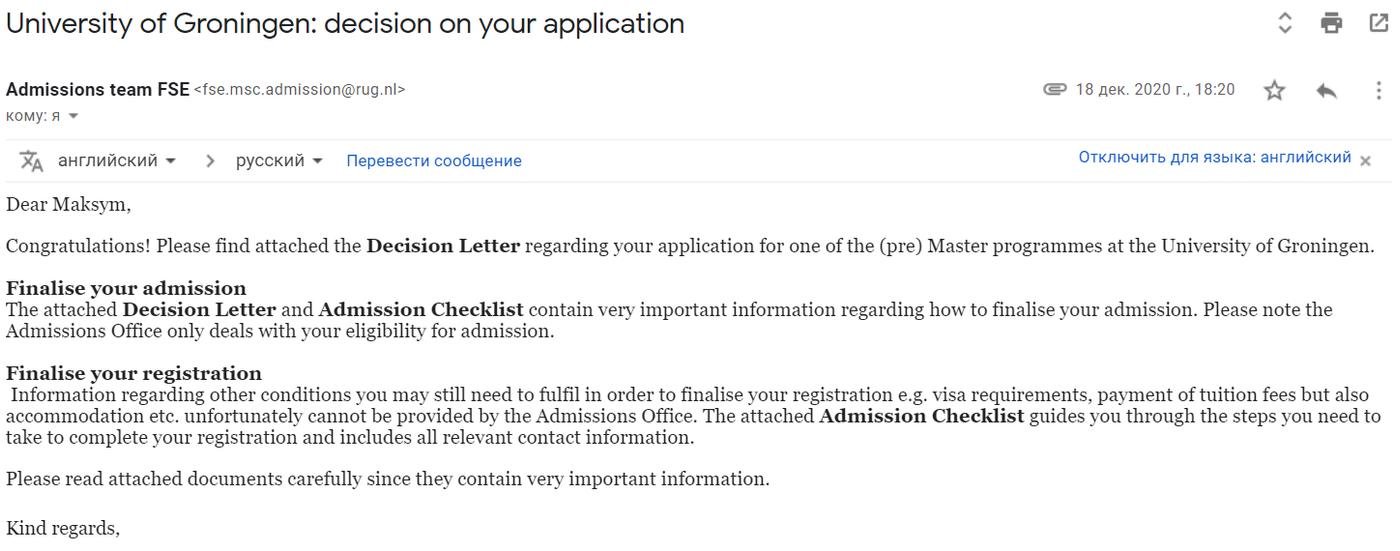Reply using the arrow icon
Image resolution: width=1400 pixels, height=551 pixels.
tap(1327, 90)
